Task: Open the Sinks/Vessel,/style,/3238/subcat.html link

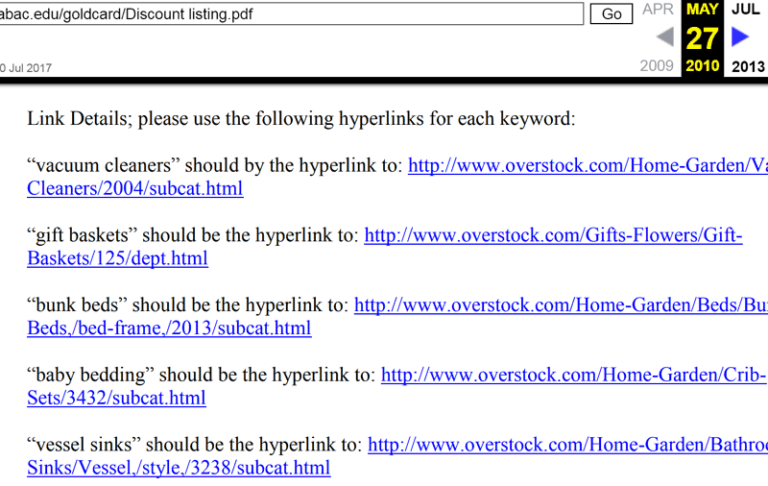Action: coord(179,468)
